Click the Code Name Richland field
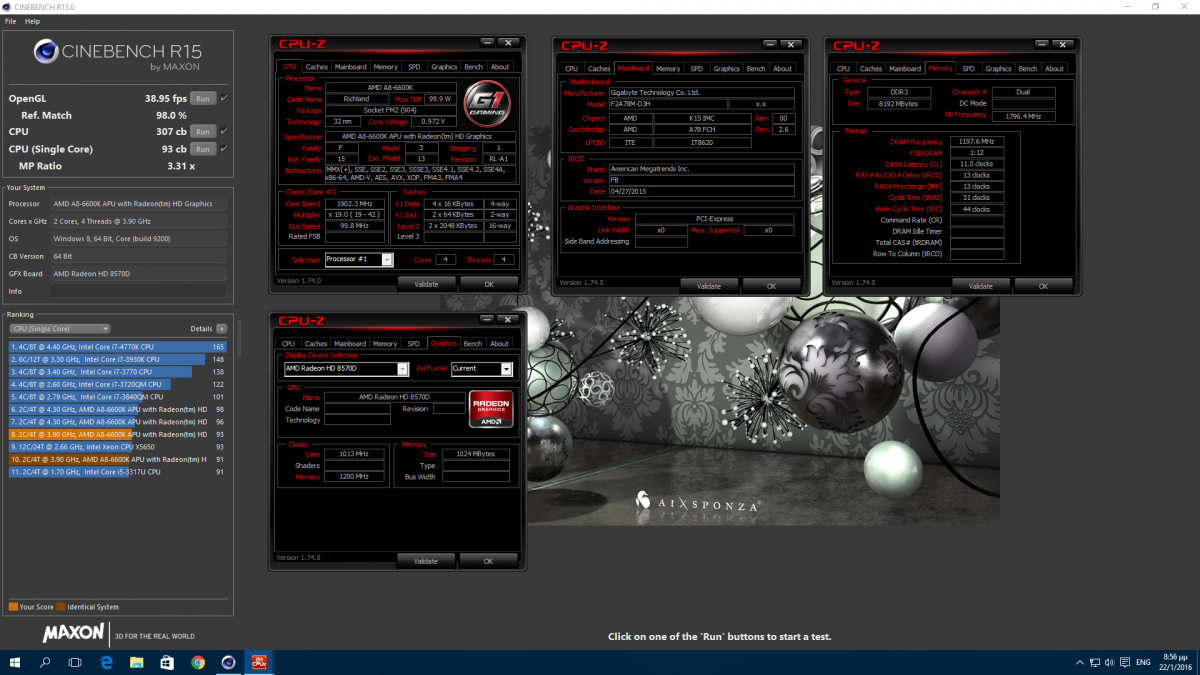 coord(355,99)
